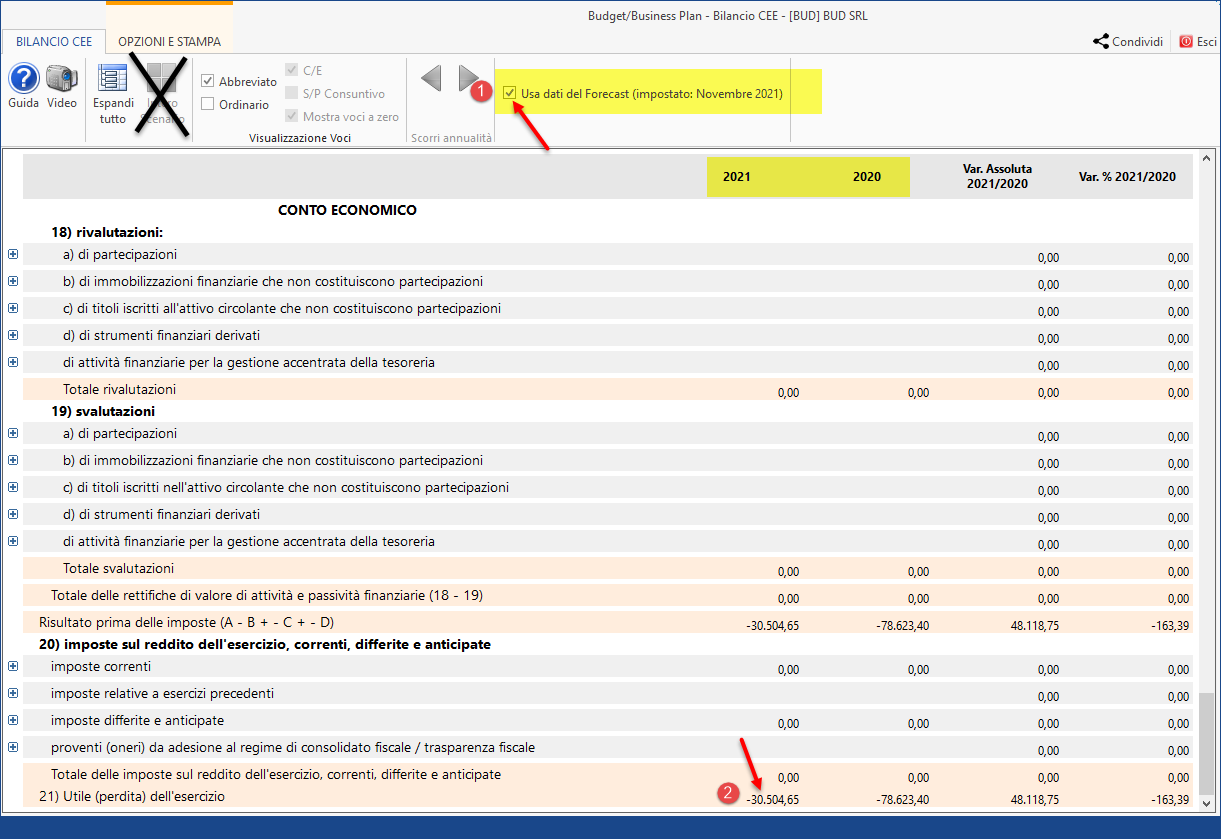Select '20) imposte sul reddito dell'esercizio' heading
The image size is (1221, 839).
point(265,644)
